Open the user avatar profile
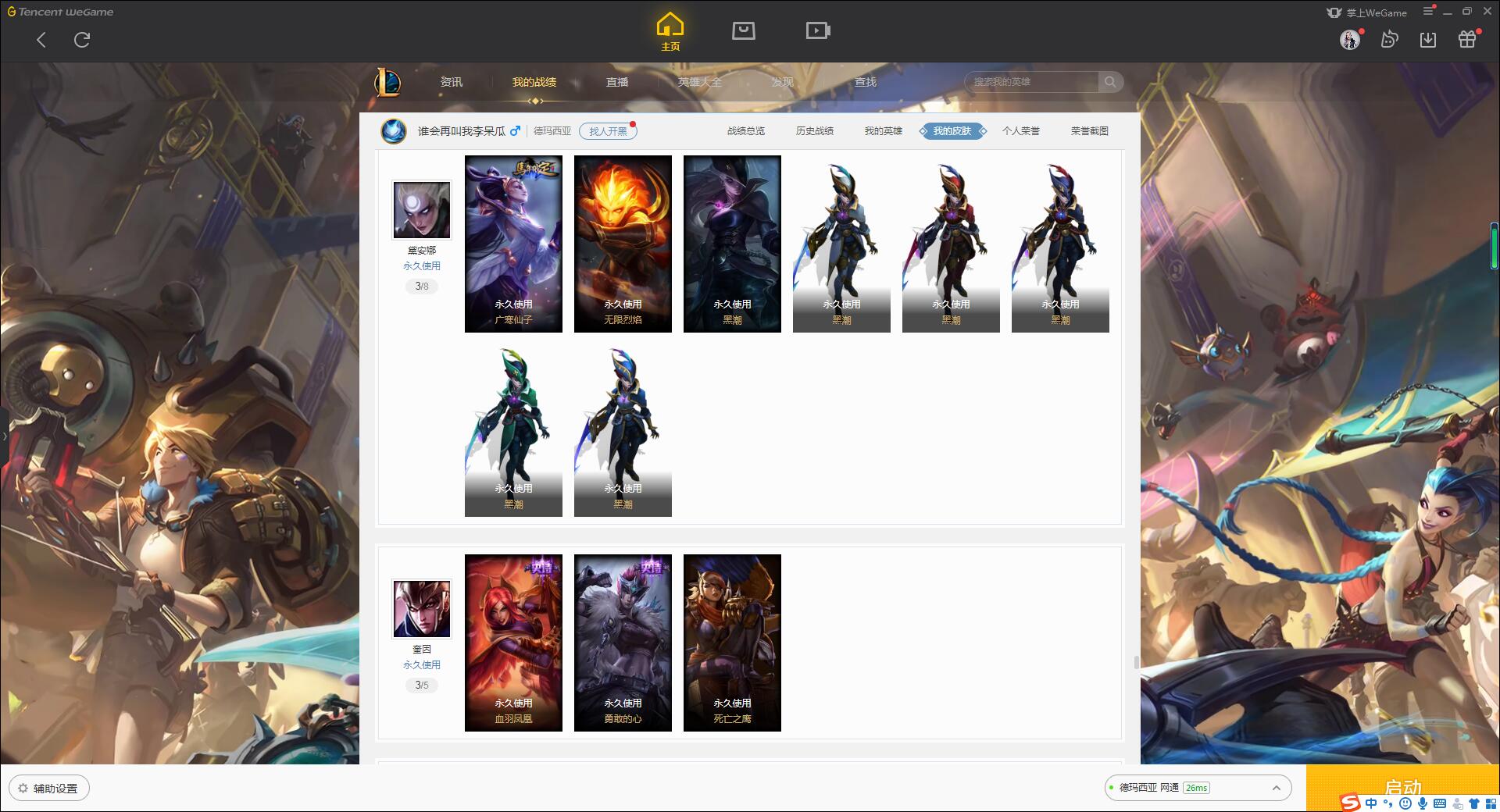 1350,39
